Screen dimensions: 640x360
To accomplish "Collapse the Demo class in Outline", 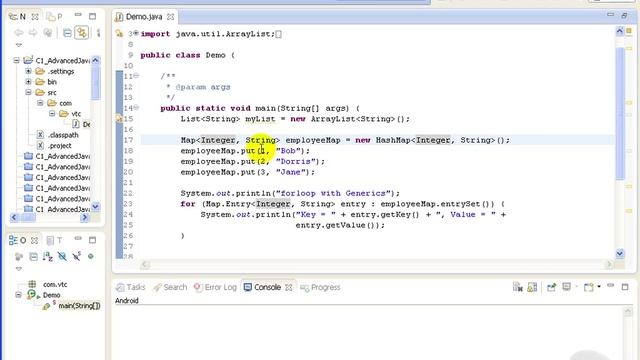I will point(18,294).
